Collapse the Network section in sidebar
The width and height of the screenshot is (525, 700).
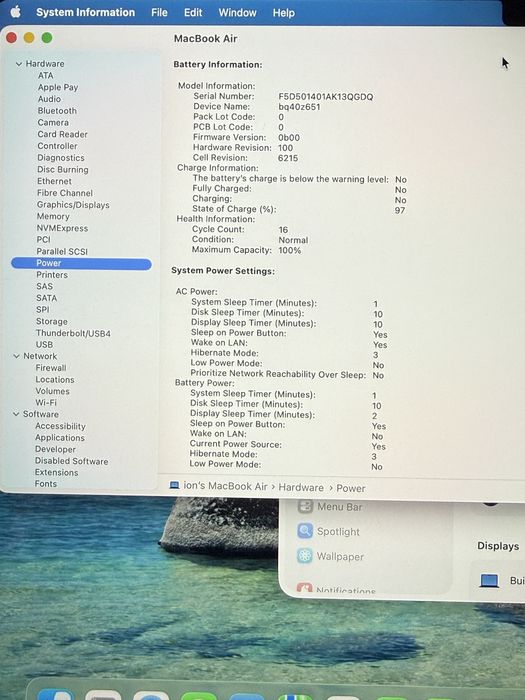(x=17, y=356)
